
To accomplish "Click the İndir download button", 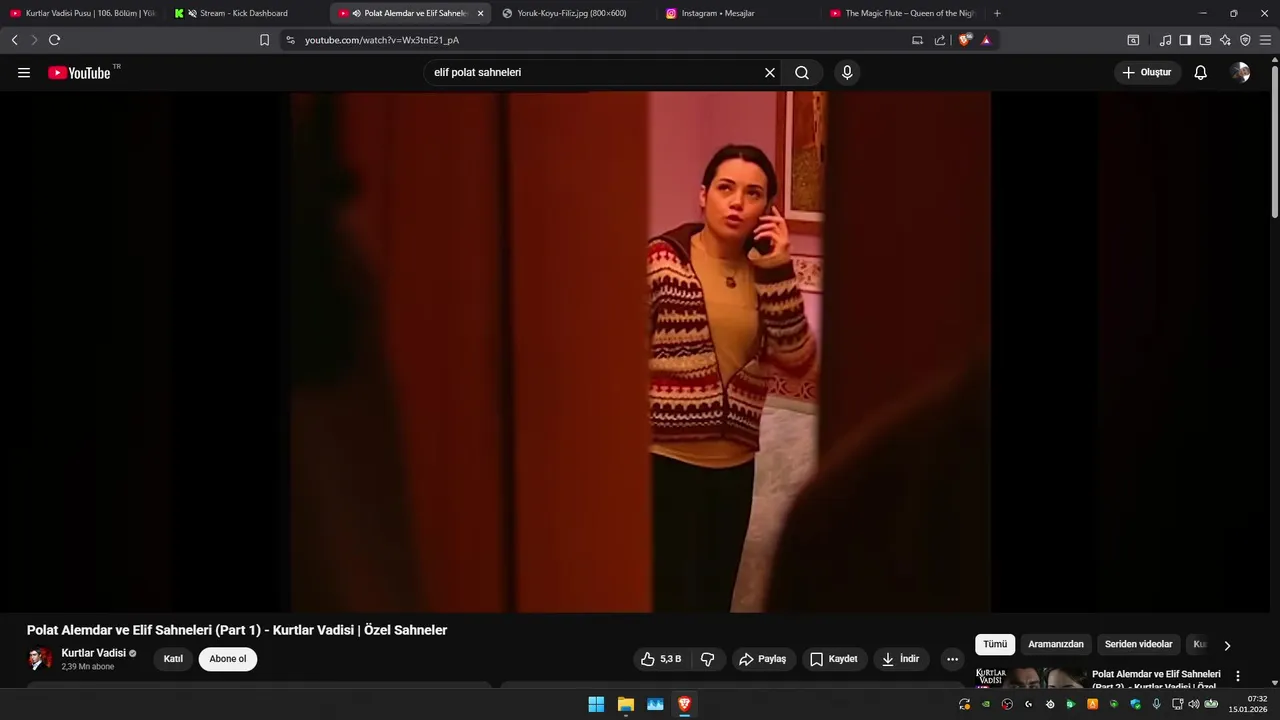I will click(901, 659).
